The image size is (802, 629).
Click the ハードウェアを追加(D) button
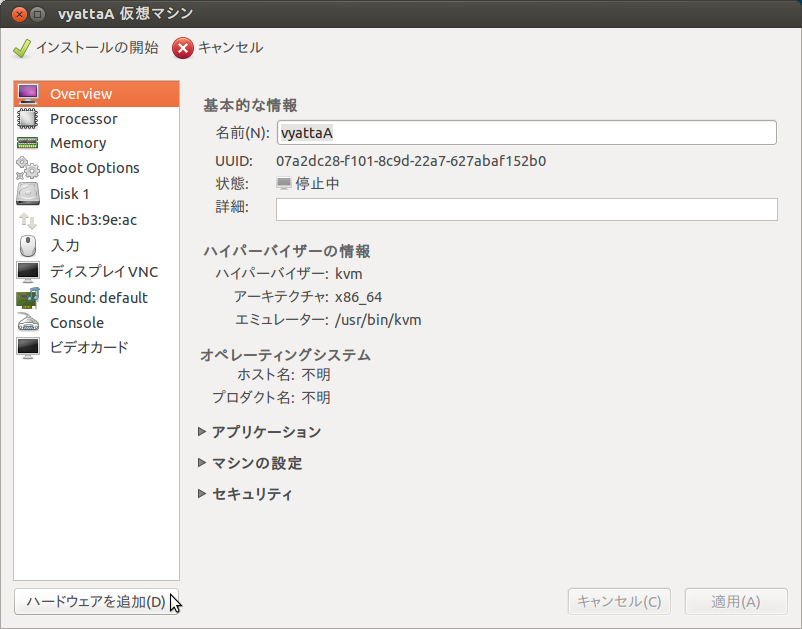[96, 602]
